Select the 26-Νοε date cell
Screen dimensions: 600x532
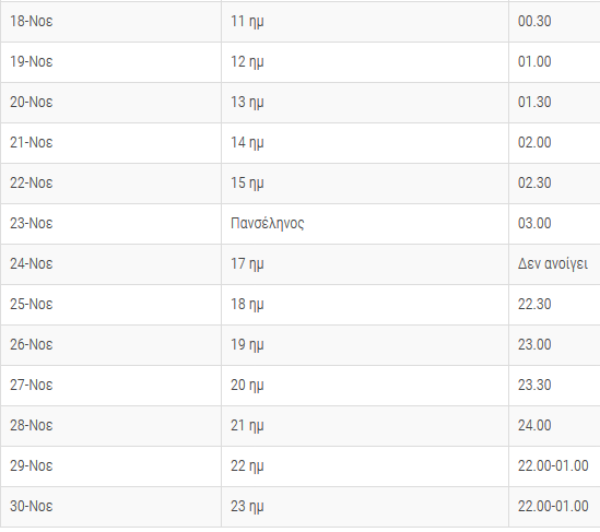[x=111, y=345]
